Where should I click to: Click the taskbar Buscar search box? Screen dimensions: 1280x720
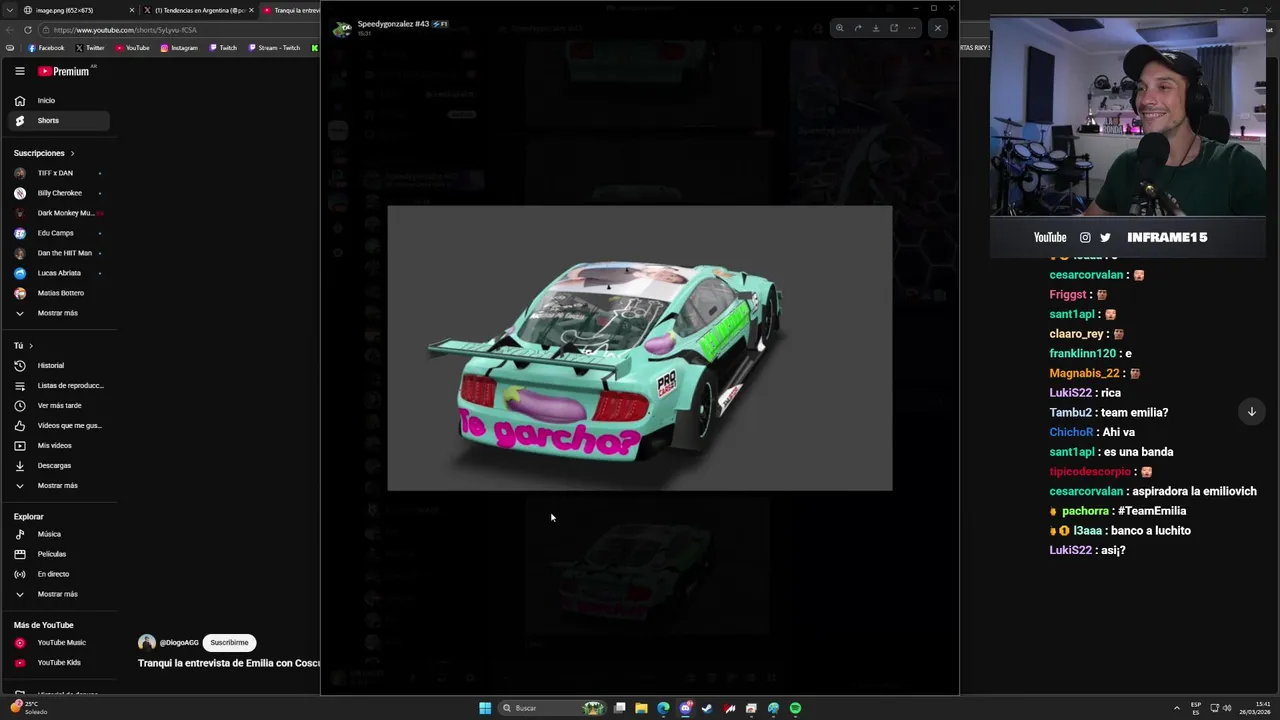(552, 708)
